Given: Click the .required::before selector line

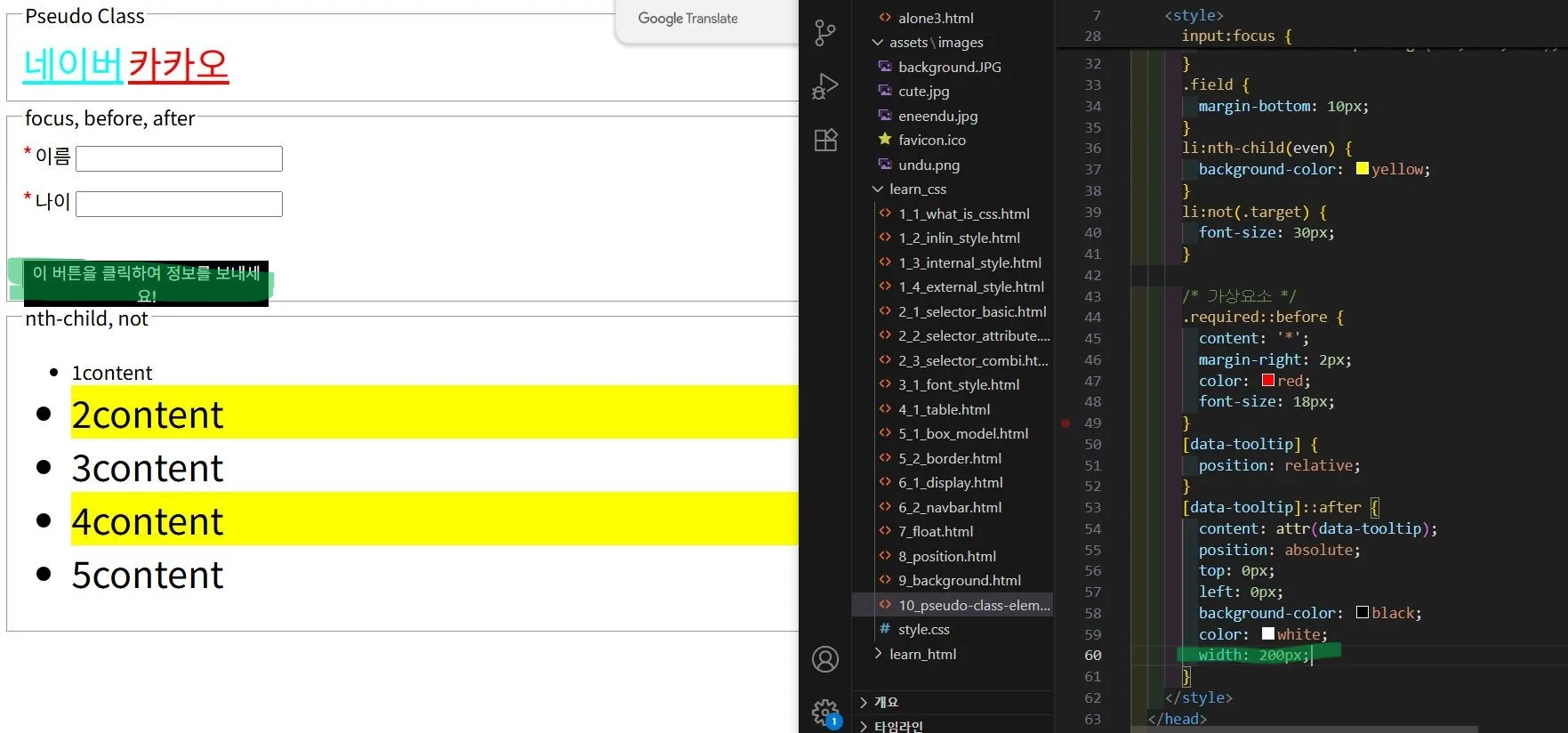Looking at the screenshot, I should (1263, 317).
